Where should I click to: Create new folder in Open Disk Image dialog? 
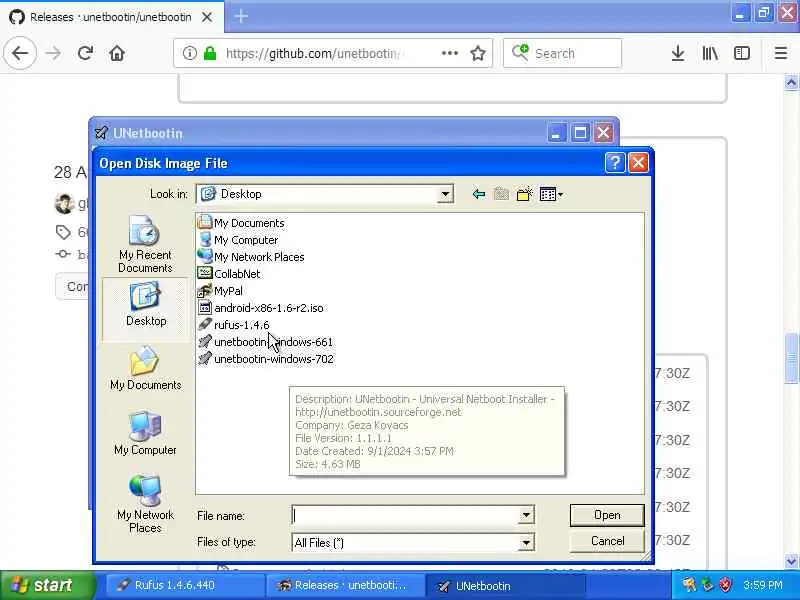tap(524, 194)
